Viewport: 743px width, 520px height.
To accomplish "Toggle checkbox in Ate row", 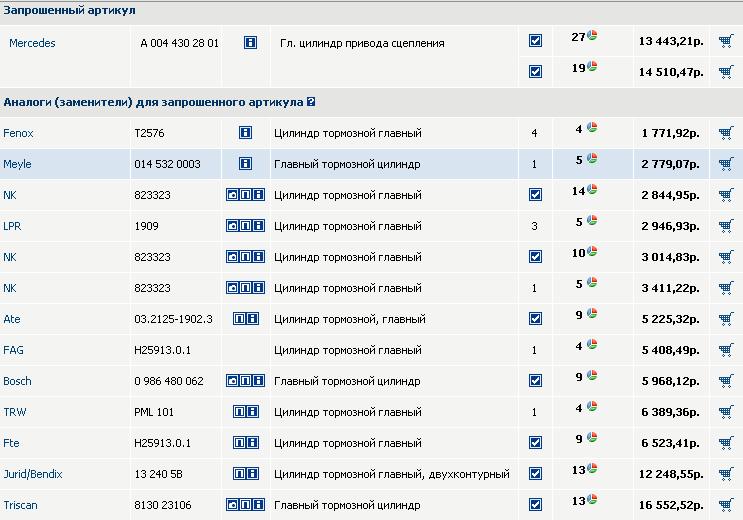I will (x=535, y=319).
